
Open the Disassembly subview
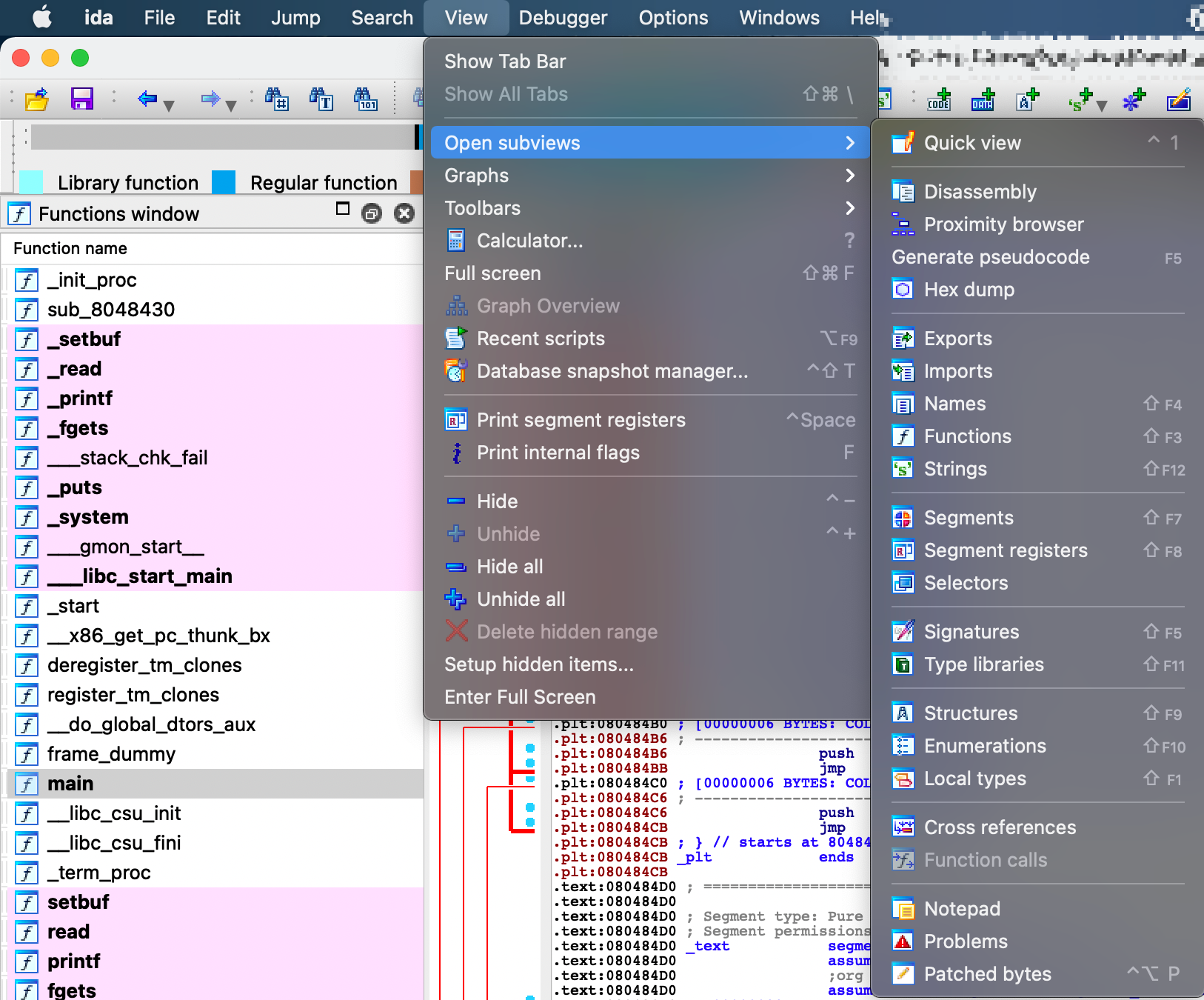point(1038,192)
